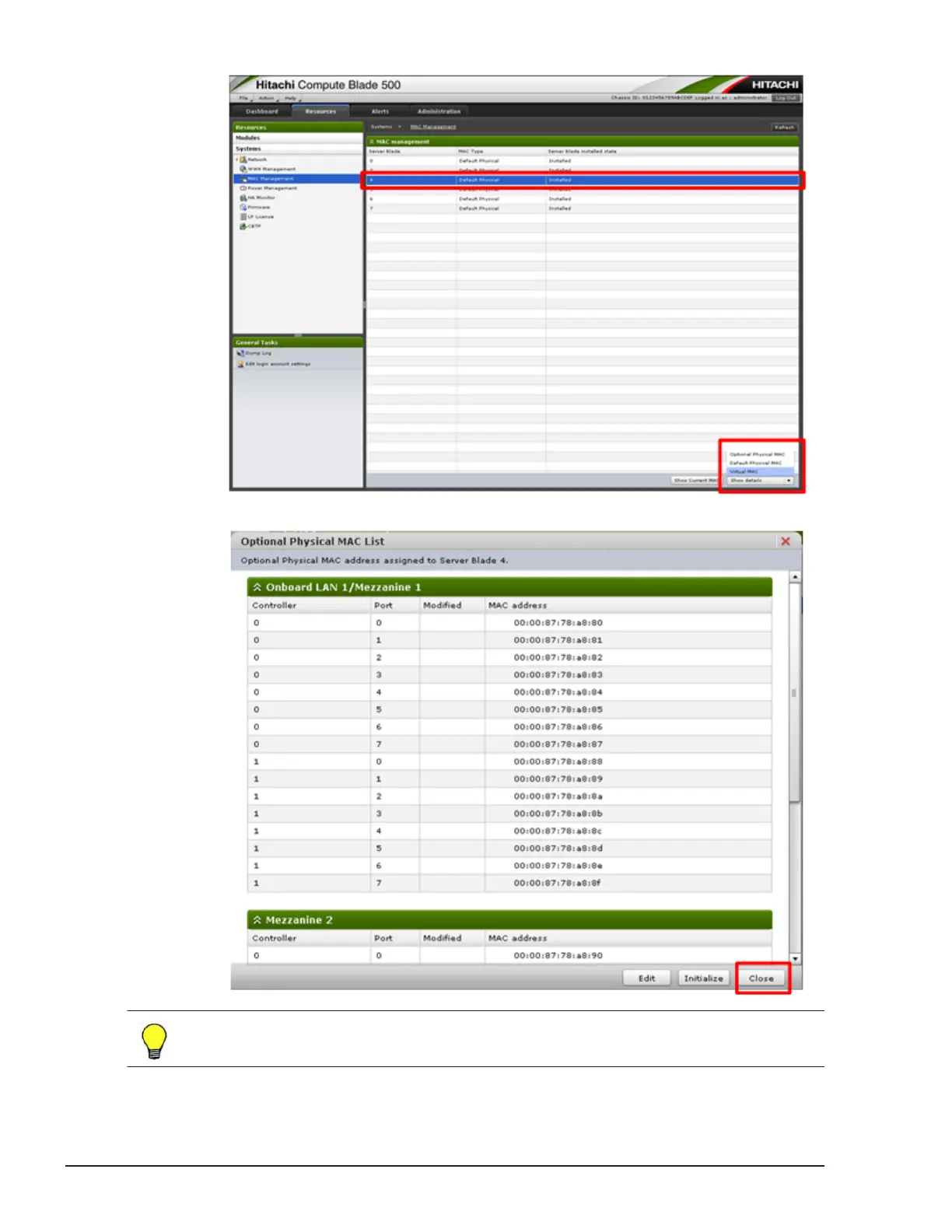
Task: Select MAC address 00:00:87:78:a8:80
Action: [x=558, y=623]
